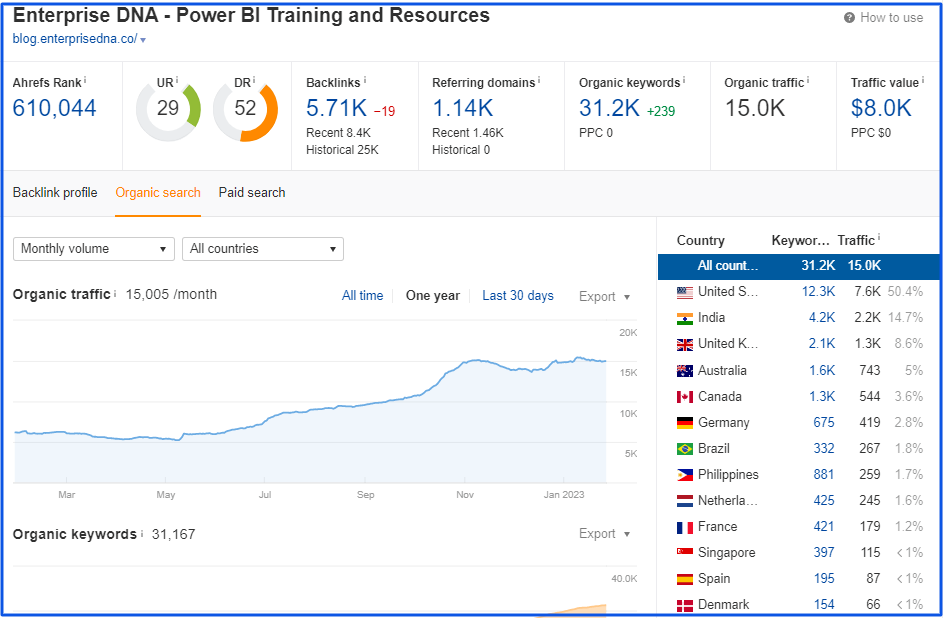Click the India flag icon
The height and width of the screenshot is (618, 945).
(685, 318)
